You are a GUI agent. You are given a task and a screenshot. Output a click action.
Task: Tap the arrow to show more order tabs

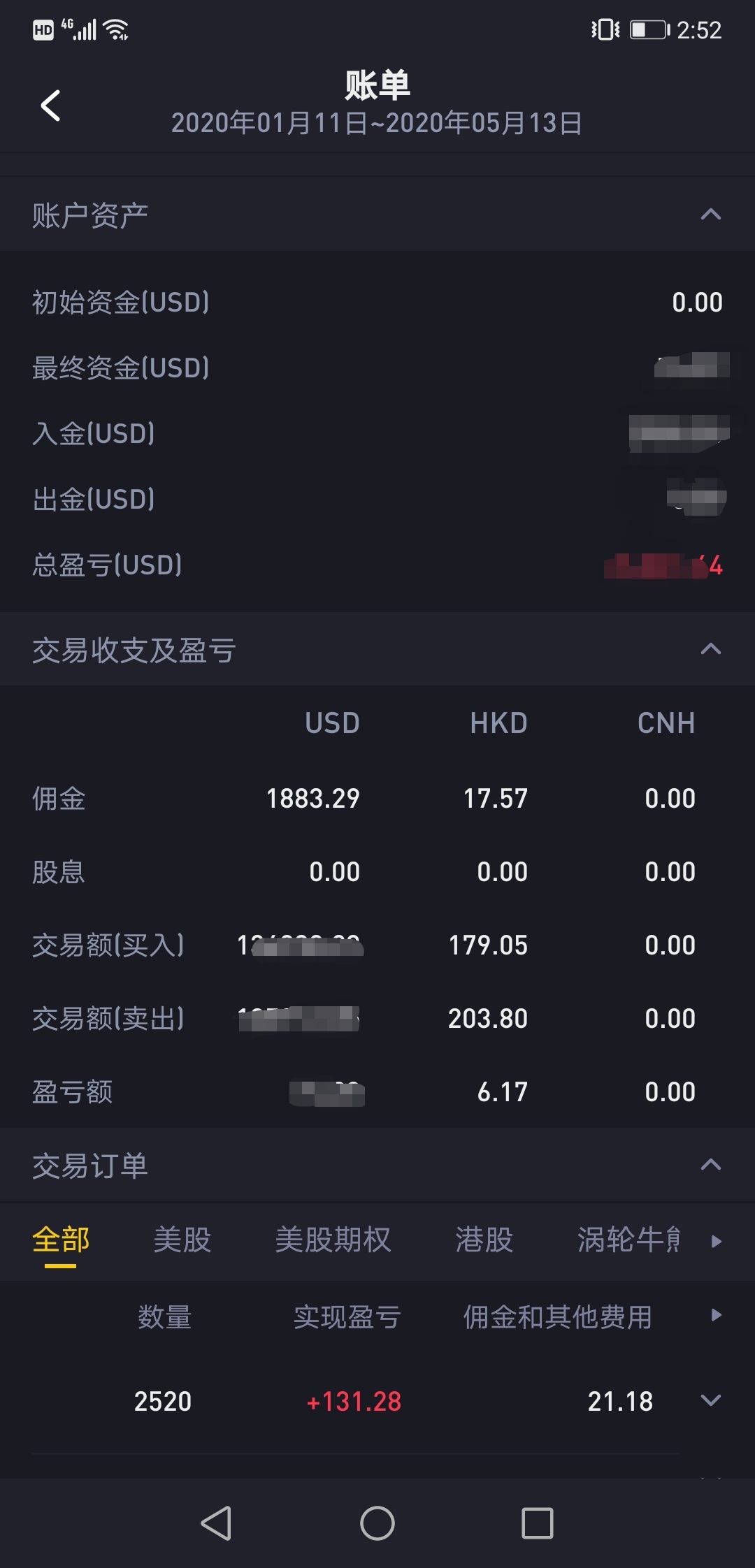pyautogui.click(x=716, y=1242)
